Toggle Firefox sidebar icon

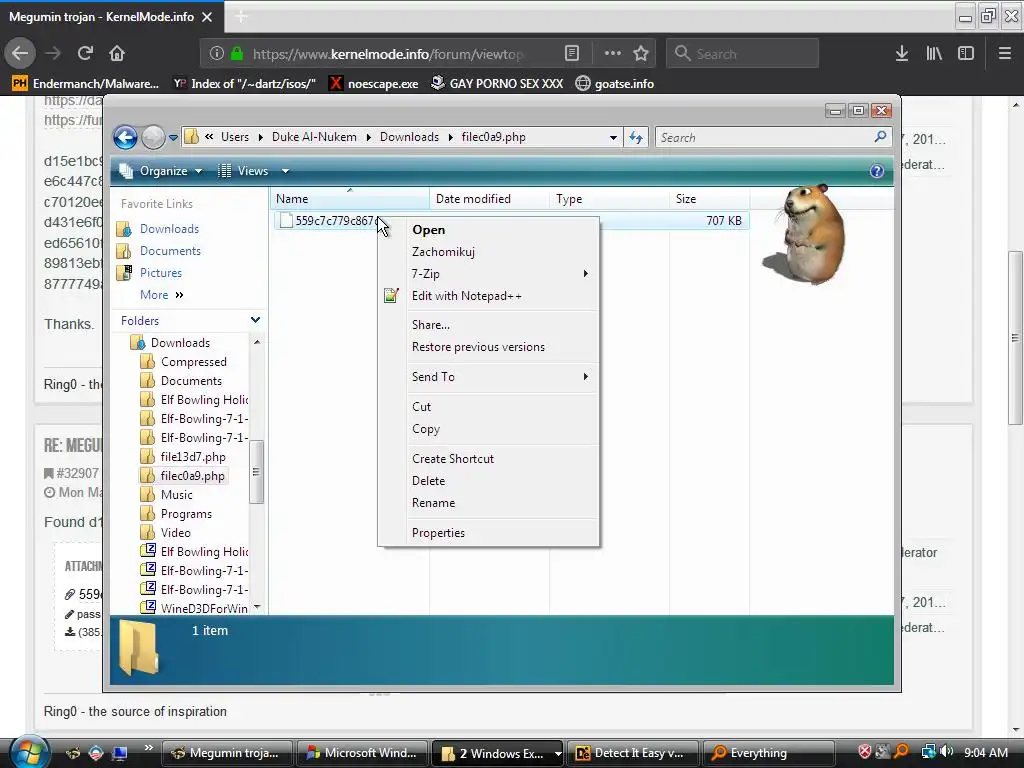coord(966,54)
